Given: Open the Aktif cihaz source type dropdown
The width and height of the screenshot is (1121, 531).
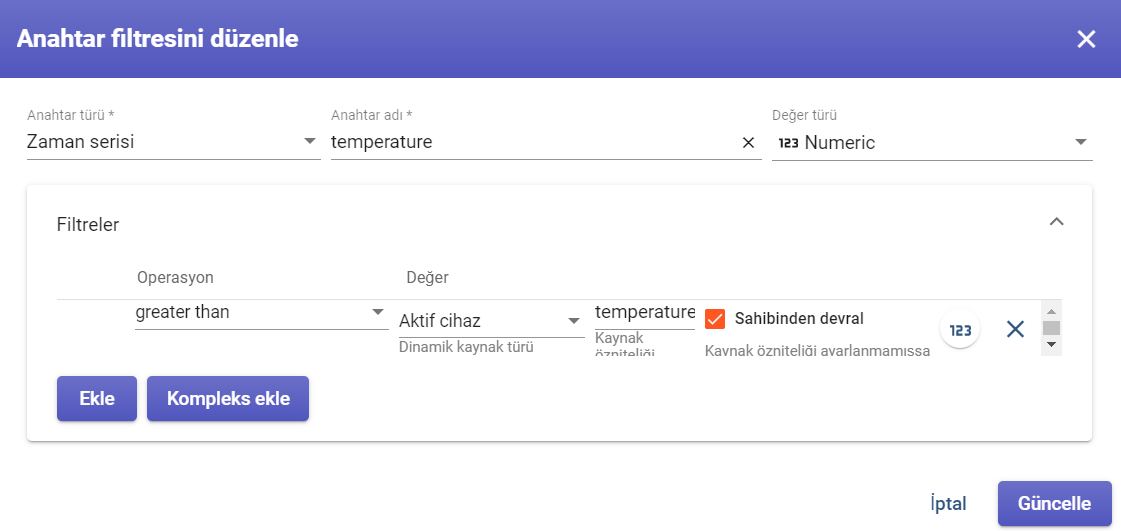Looking at the screenshot, I should pos(492,321).
